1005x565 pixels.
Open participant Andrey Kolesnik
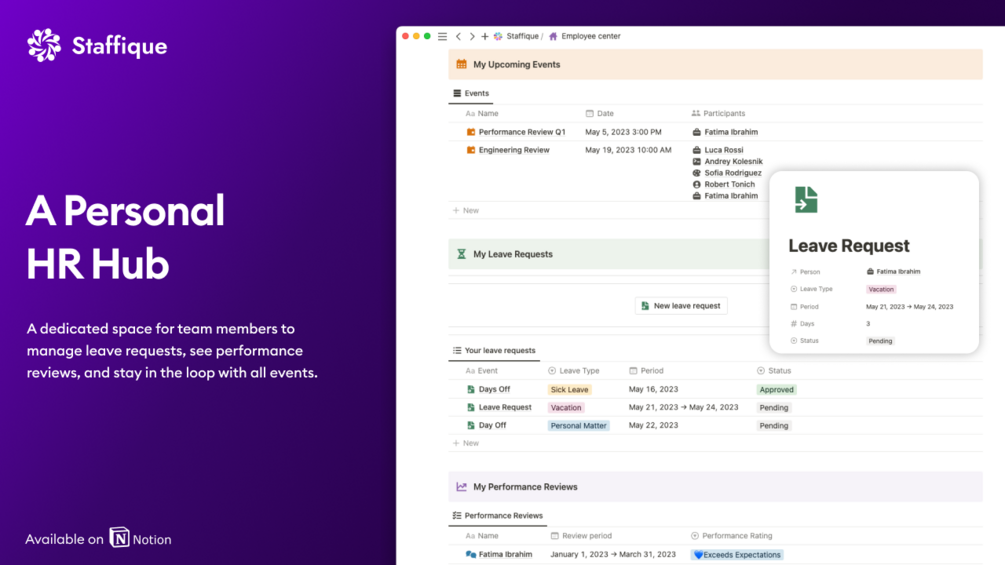point(733,161)
